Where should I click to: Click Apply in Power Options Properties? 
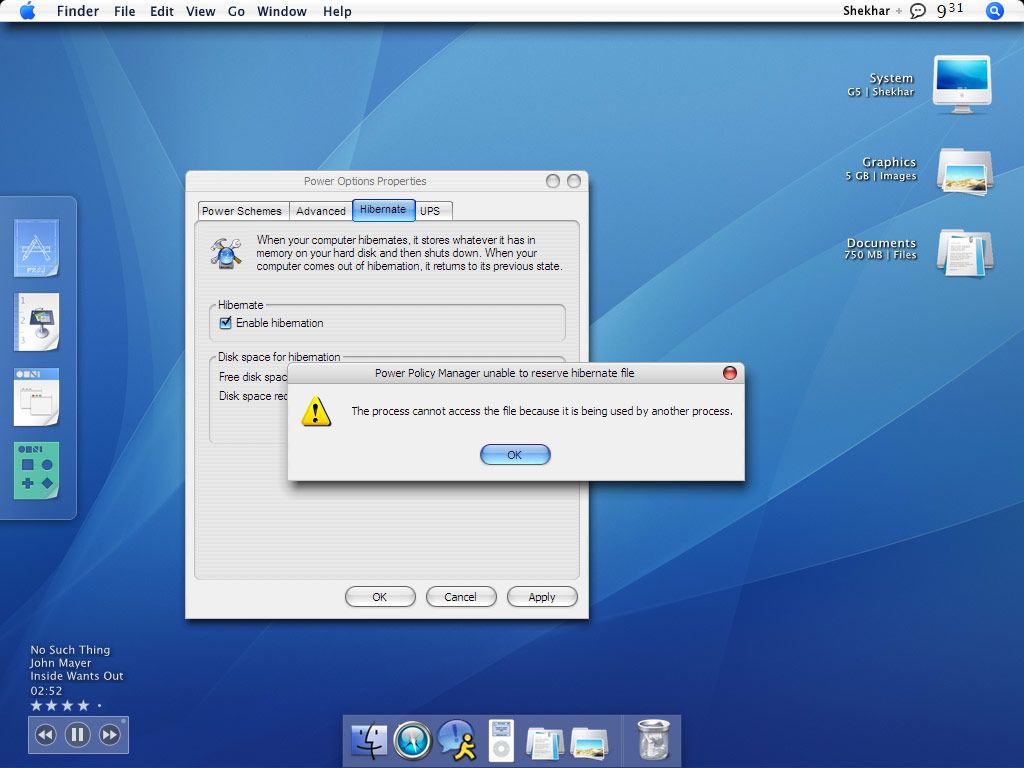[x=542, y=596]
